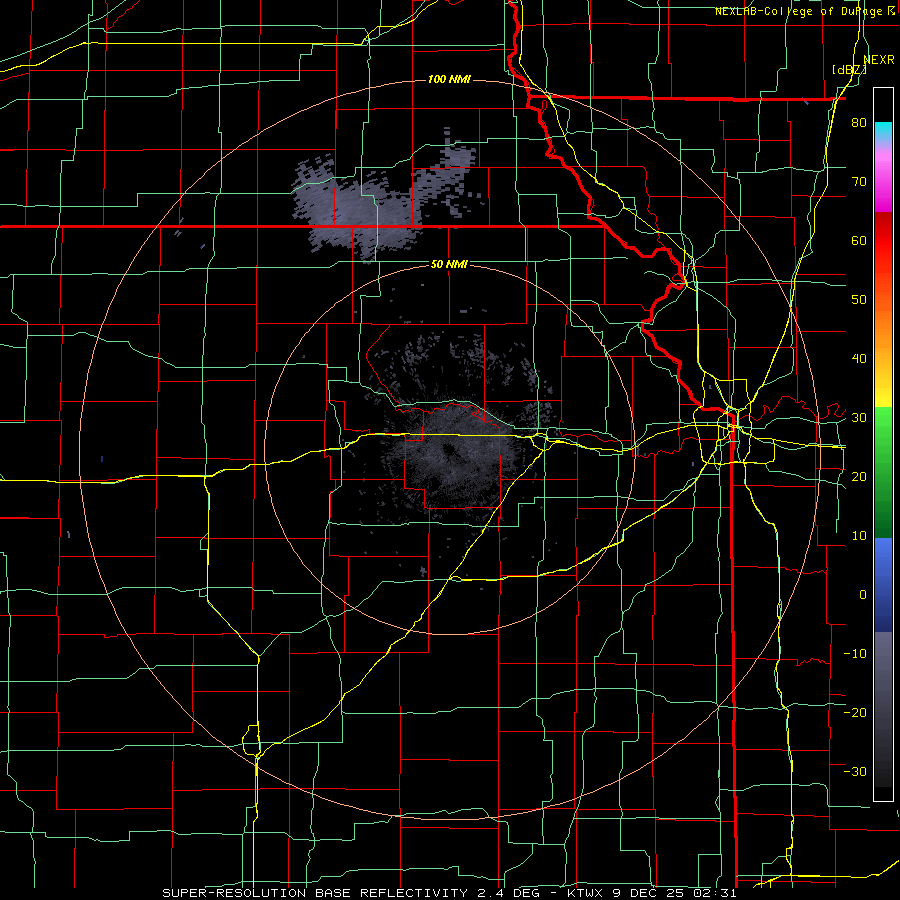
Task: Click the 60 value on the dBZ scale
Action: tap(859, 240)
